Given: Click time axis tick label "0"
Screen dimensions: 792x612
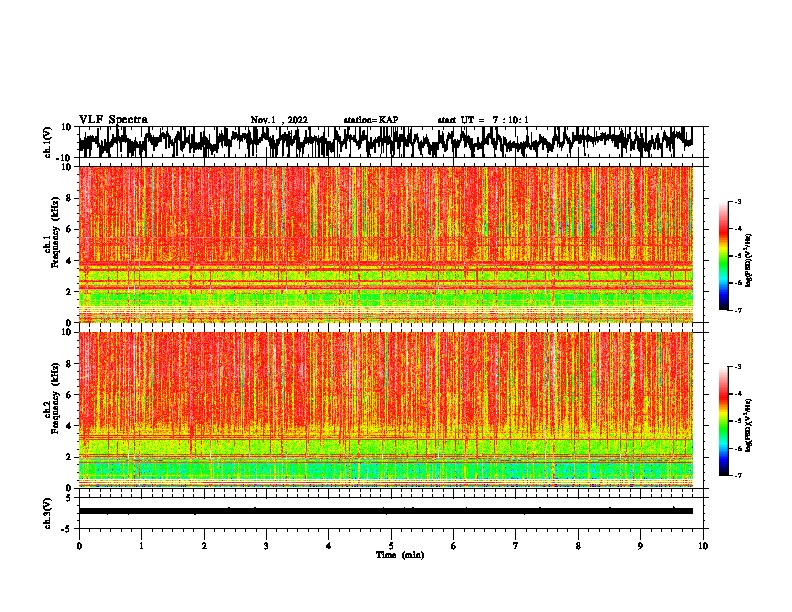Looking at the screenshot, I should coord(79,546).
